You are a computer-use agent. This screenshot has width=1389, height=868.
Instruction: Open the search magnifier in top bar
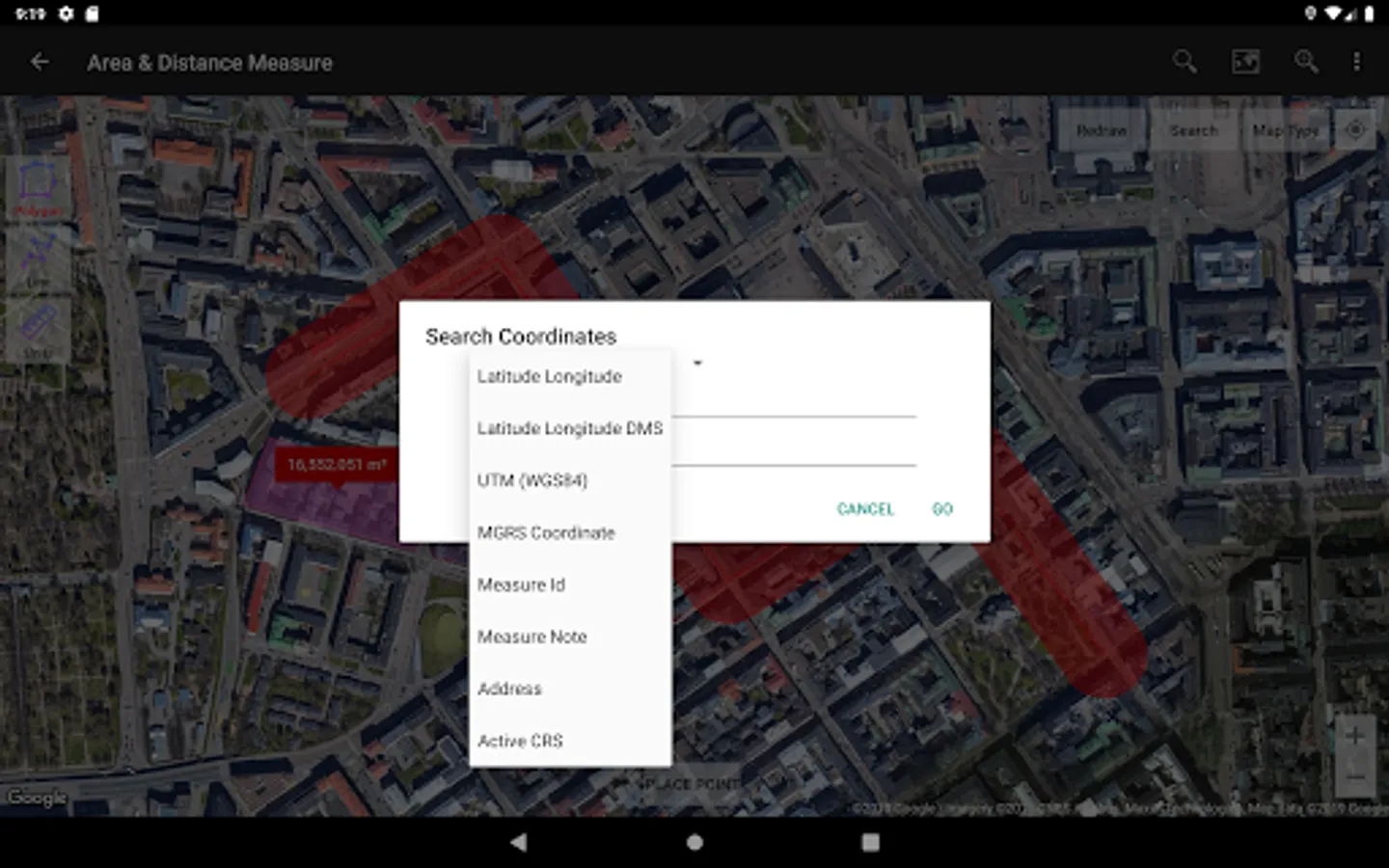tap(1185, 63)
